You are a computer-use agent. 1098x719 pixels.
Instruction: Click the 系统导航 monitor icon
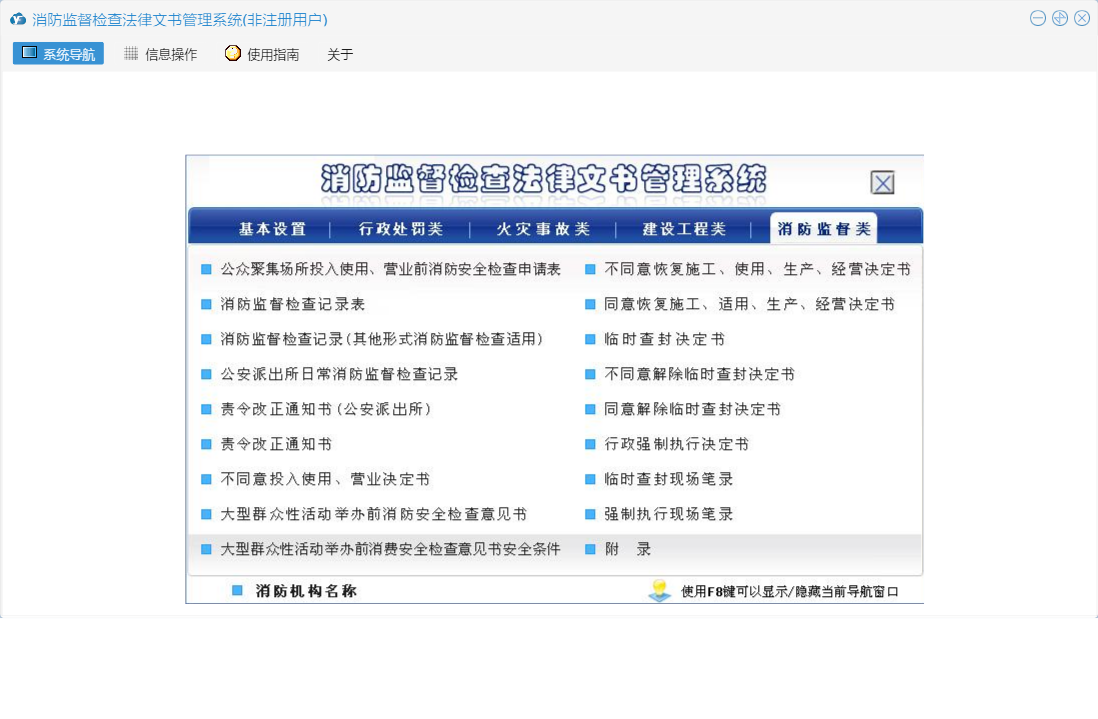(30, 53)
